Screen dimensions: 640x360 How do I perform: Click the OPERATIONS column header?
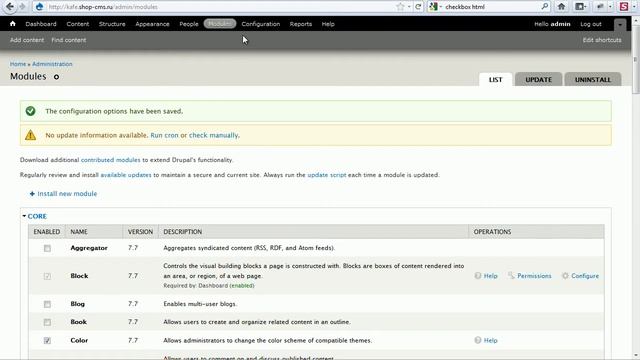click(492, 232)
